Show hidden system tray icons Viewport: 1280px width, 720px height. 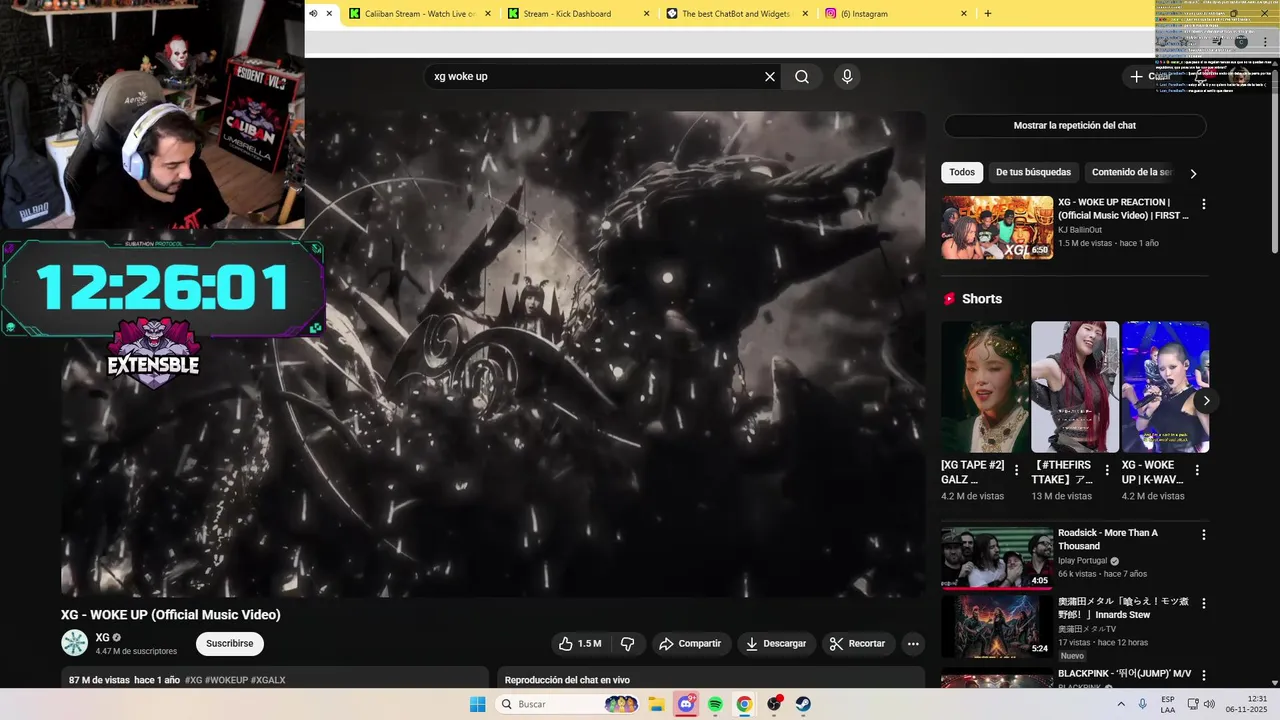pos(1121,704)
